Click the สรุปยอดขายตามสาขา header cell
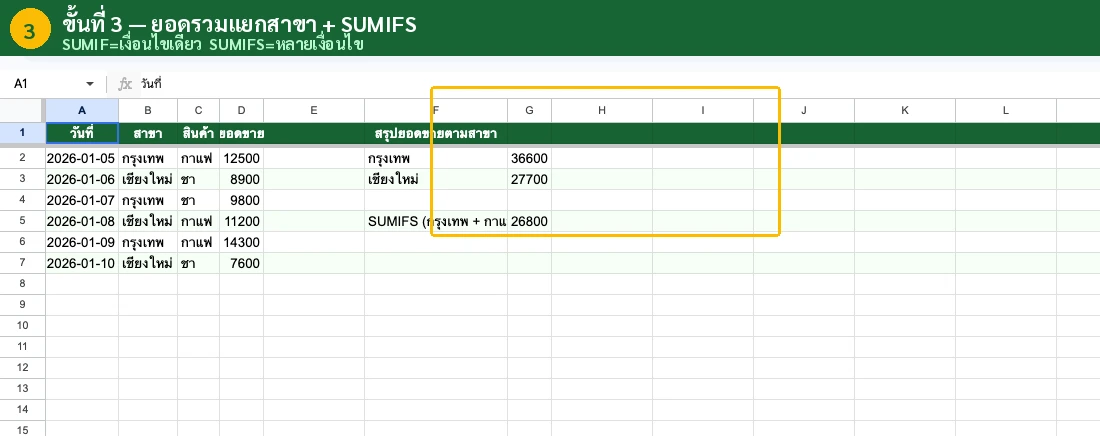The width and height of the screenshot is (1100, 436). click(x=436, y=133)
